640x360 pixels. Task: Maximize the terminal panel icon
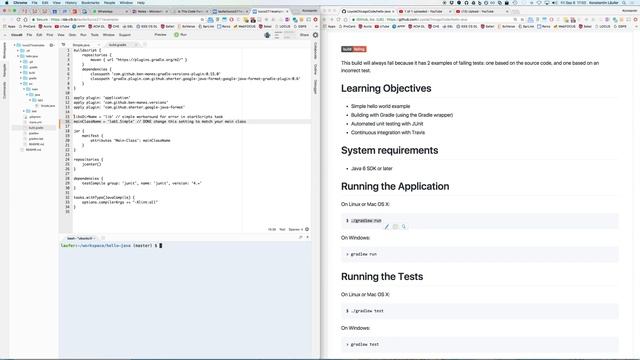coord(300,237)
